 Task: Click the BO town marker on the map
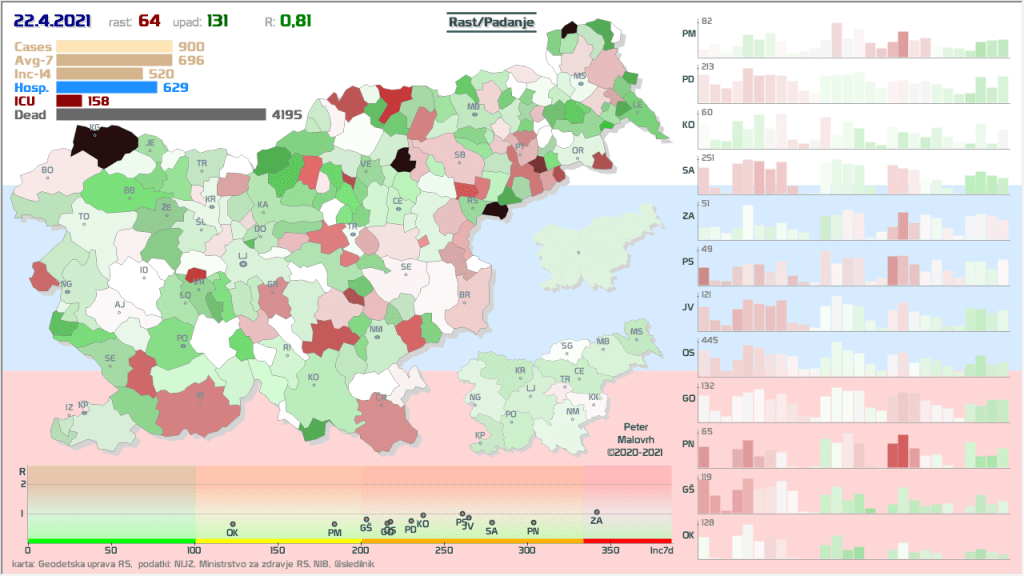(47, 171)
